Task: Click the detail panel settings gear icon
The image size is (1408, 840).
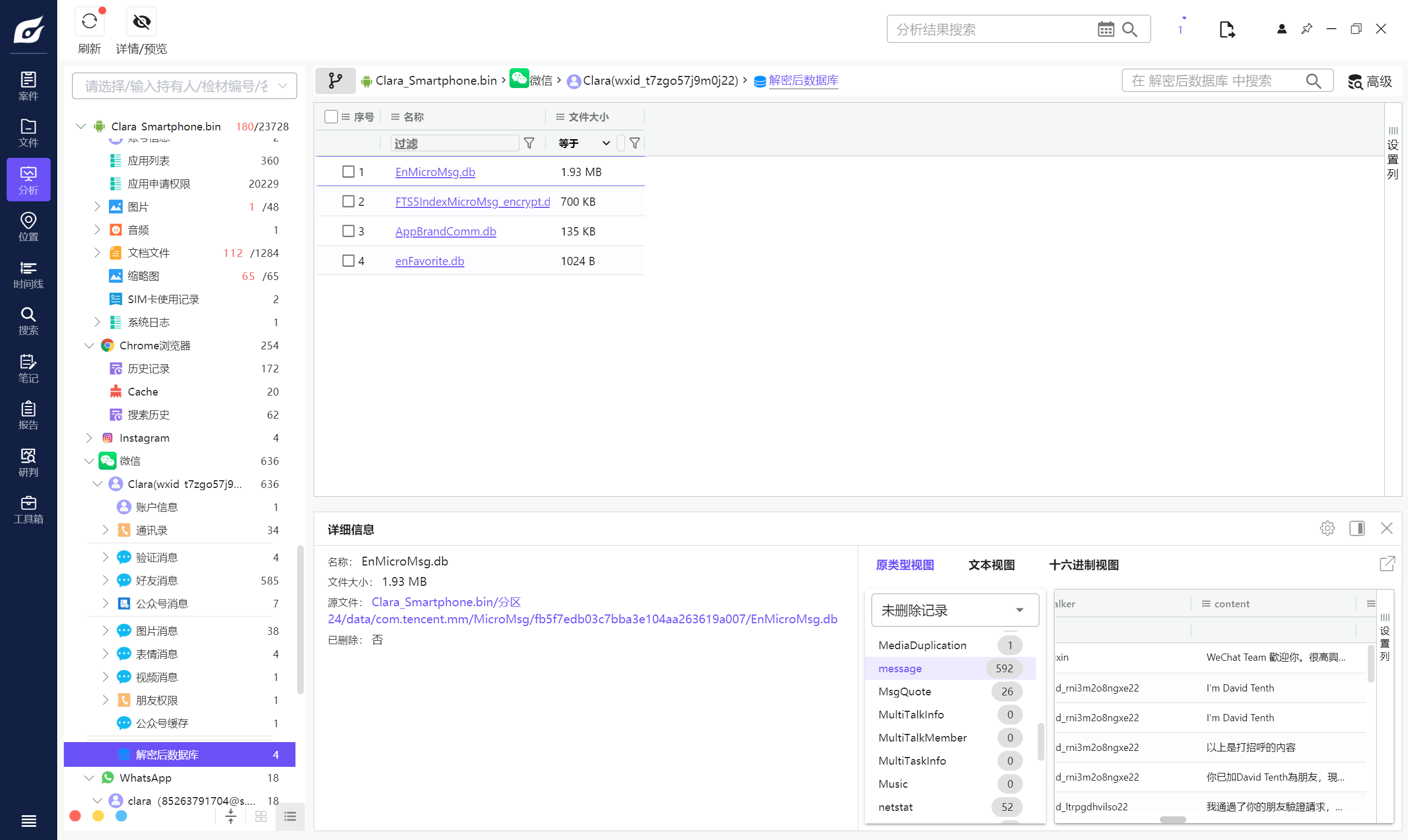Action: [1327, 528]
